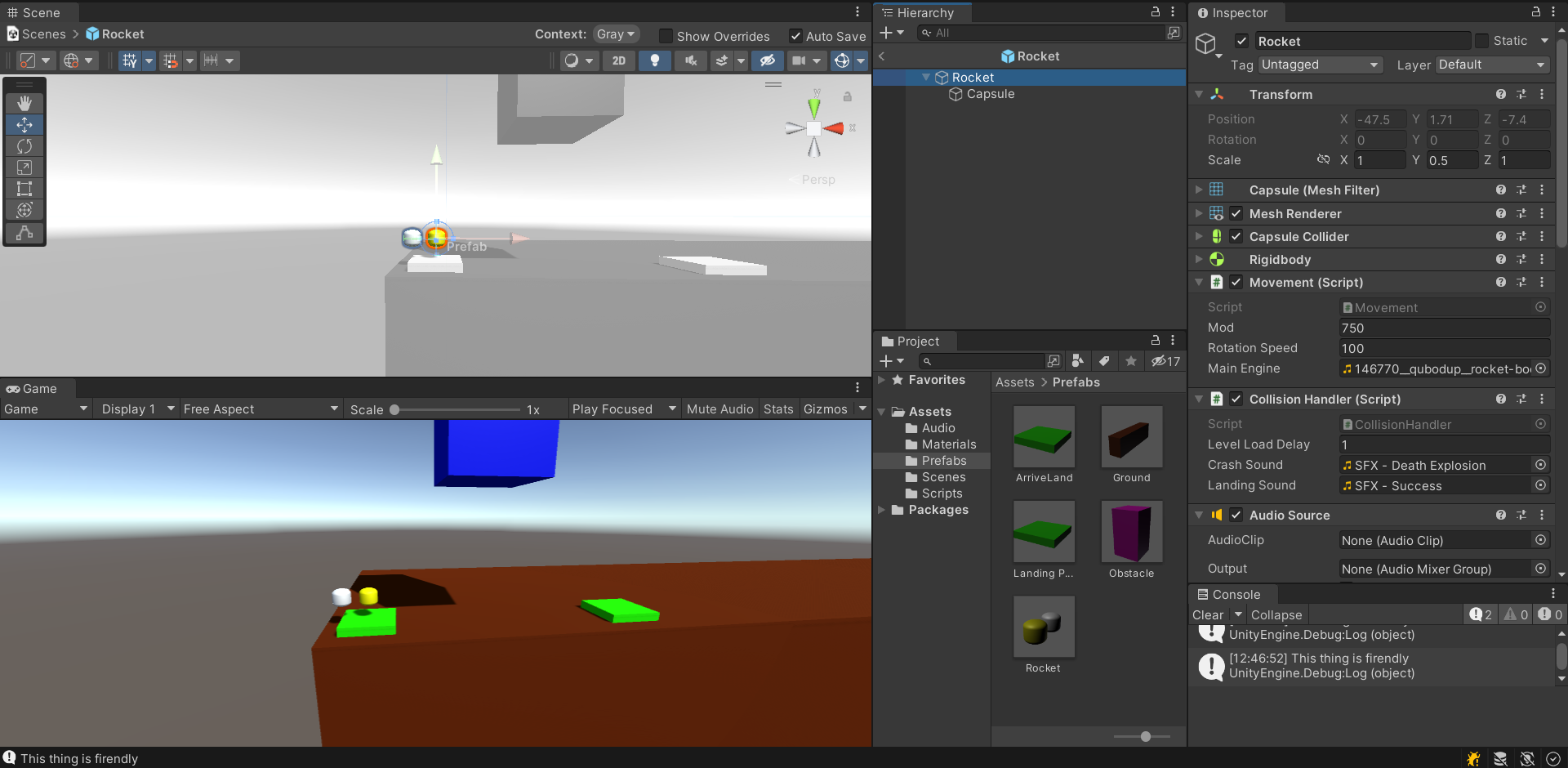
Task: Toggle Console Collapse button
Action: tap(1276, 614)
